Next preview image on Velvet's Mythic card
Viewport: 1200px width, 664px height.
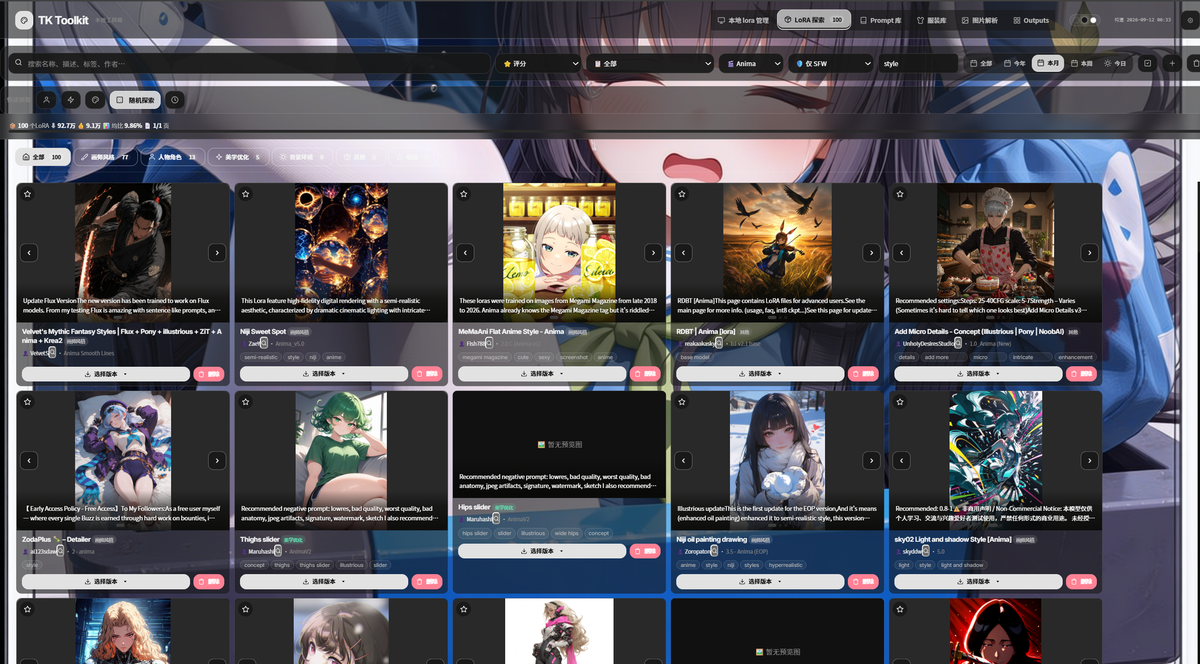click(x=217, y=253)
